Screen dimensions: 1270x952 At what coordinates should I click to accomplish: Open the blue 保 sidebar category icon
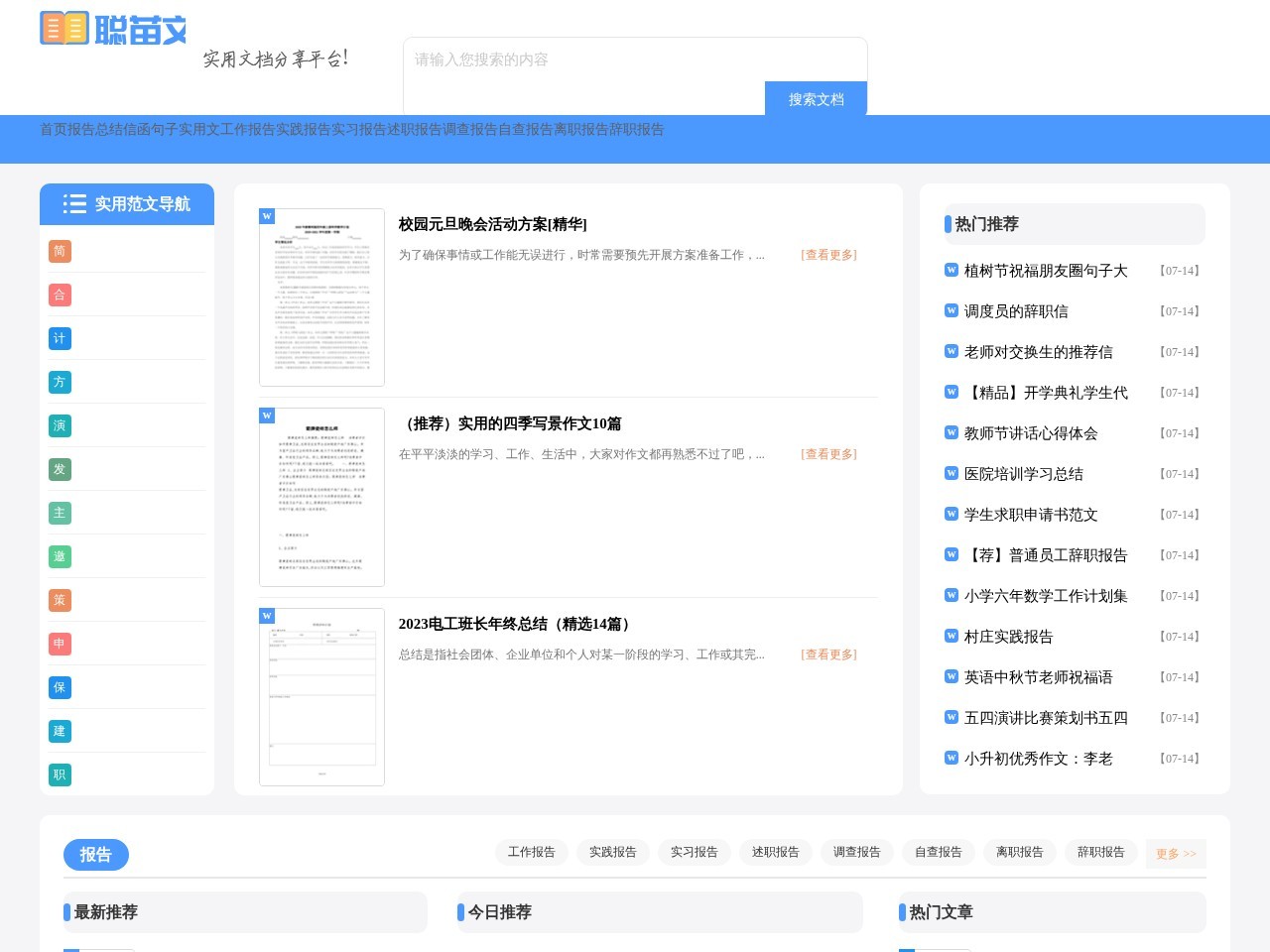tap(60, 687)
